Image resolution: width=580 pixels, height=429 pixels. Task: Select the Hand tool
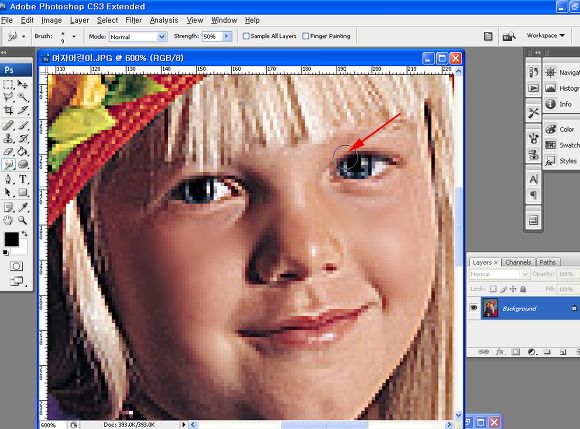tap(8, 220)
